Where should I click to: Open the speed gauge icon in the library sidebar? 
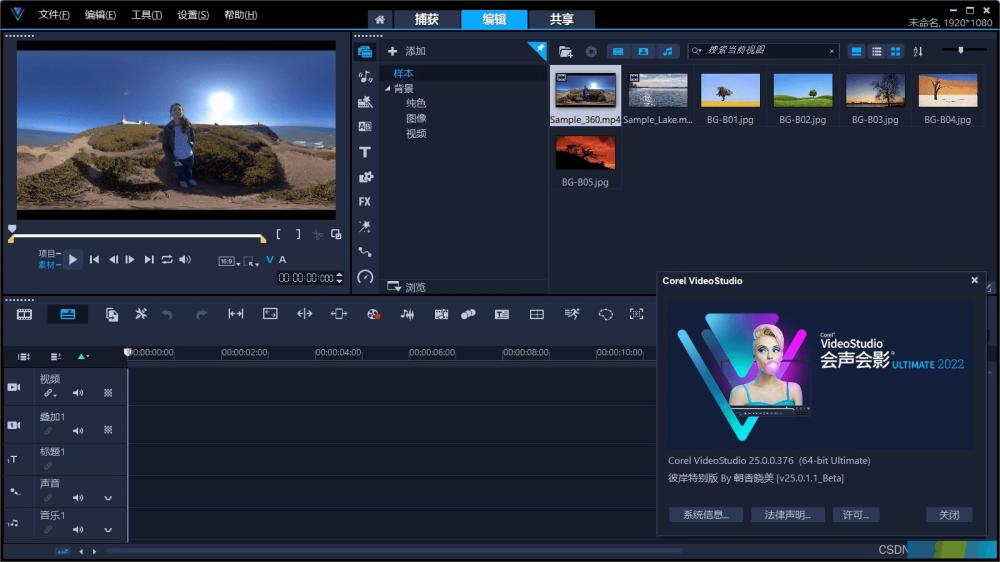365,276
